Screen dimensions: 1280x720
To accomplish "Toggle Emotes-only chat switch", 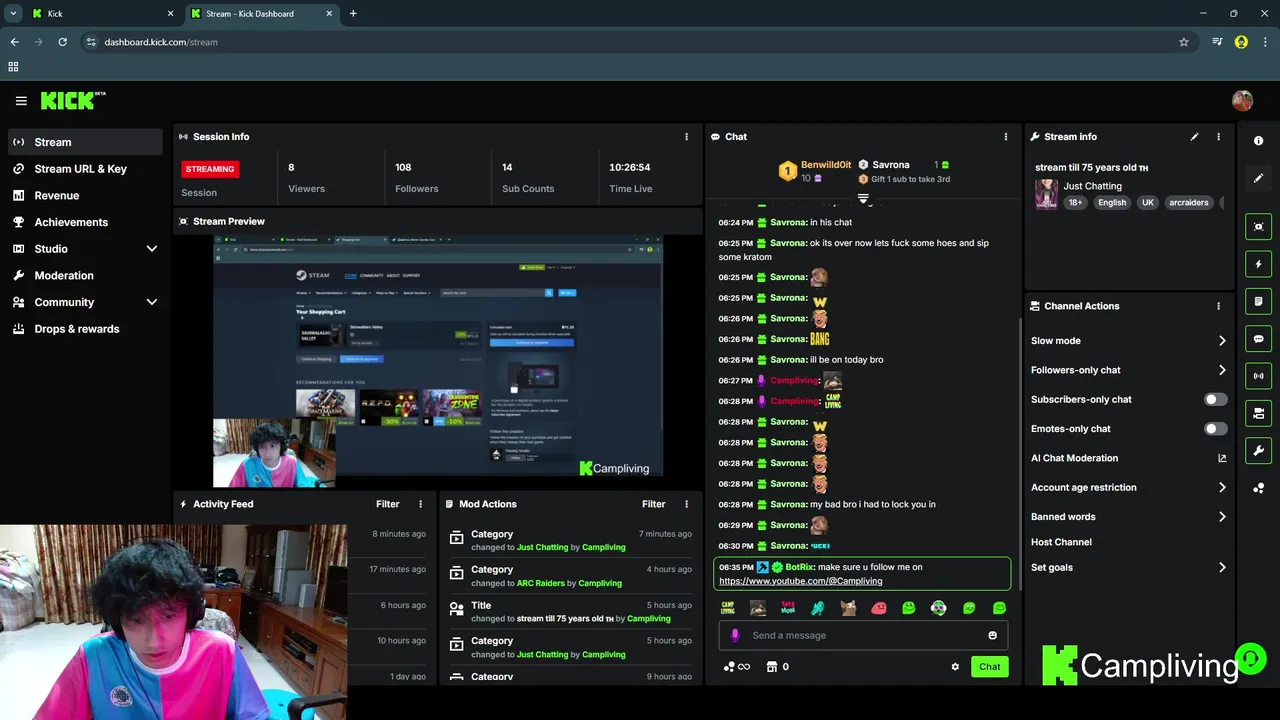I will click(x=1215, y=429).
